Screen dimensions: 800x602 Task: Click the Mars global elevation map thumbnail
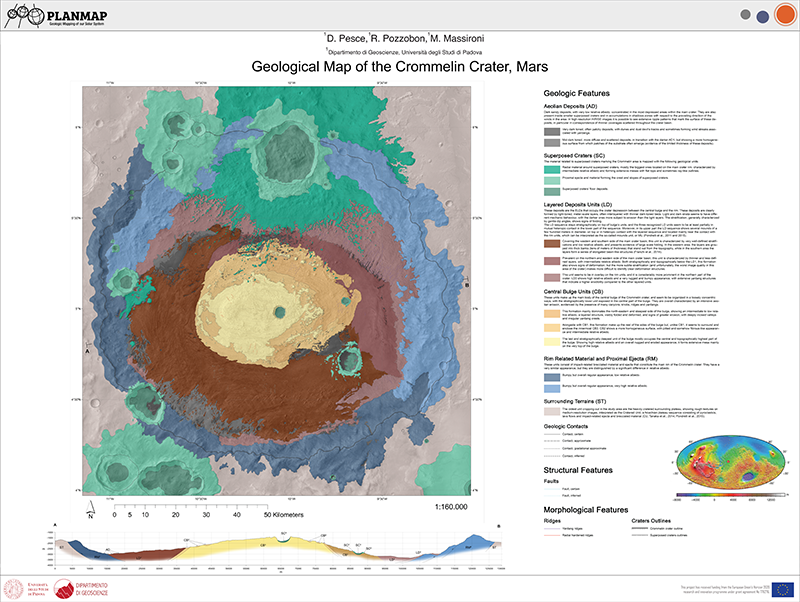[730, 463]
